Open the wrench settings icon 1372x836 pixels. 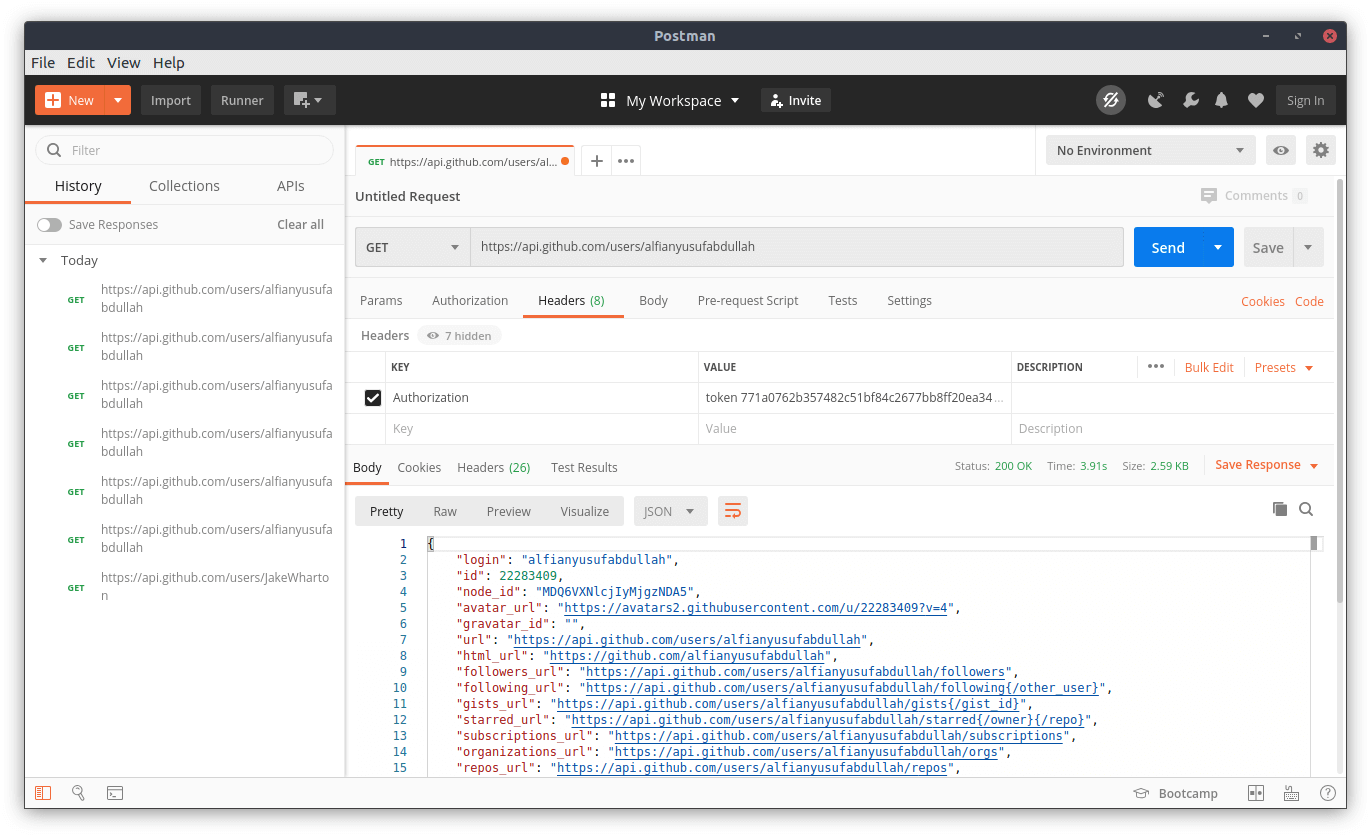[x=1190, y=100]
